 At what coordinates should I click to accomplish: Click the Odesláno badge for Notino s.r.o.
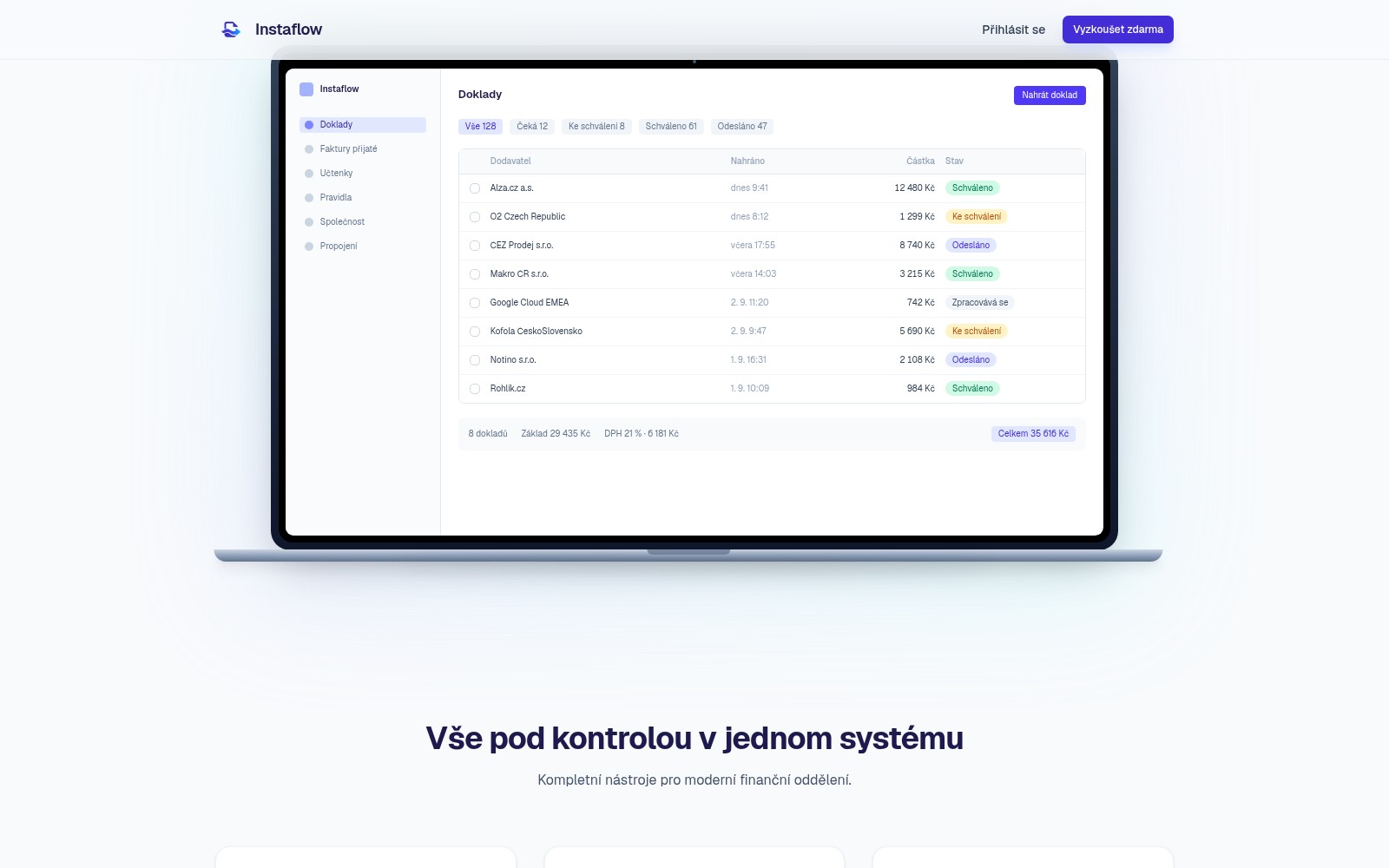tap(971, 360)
